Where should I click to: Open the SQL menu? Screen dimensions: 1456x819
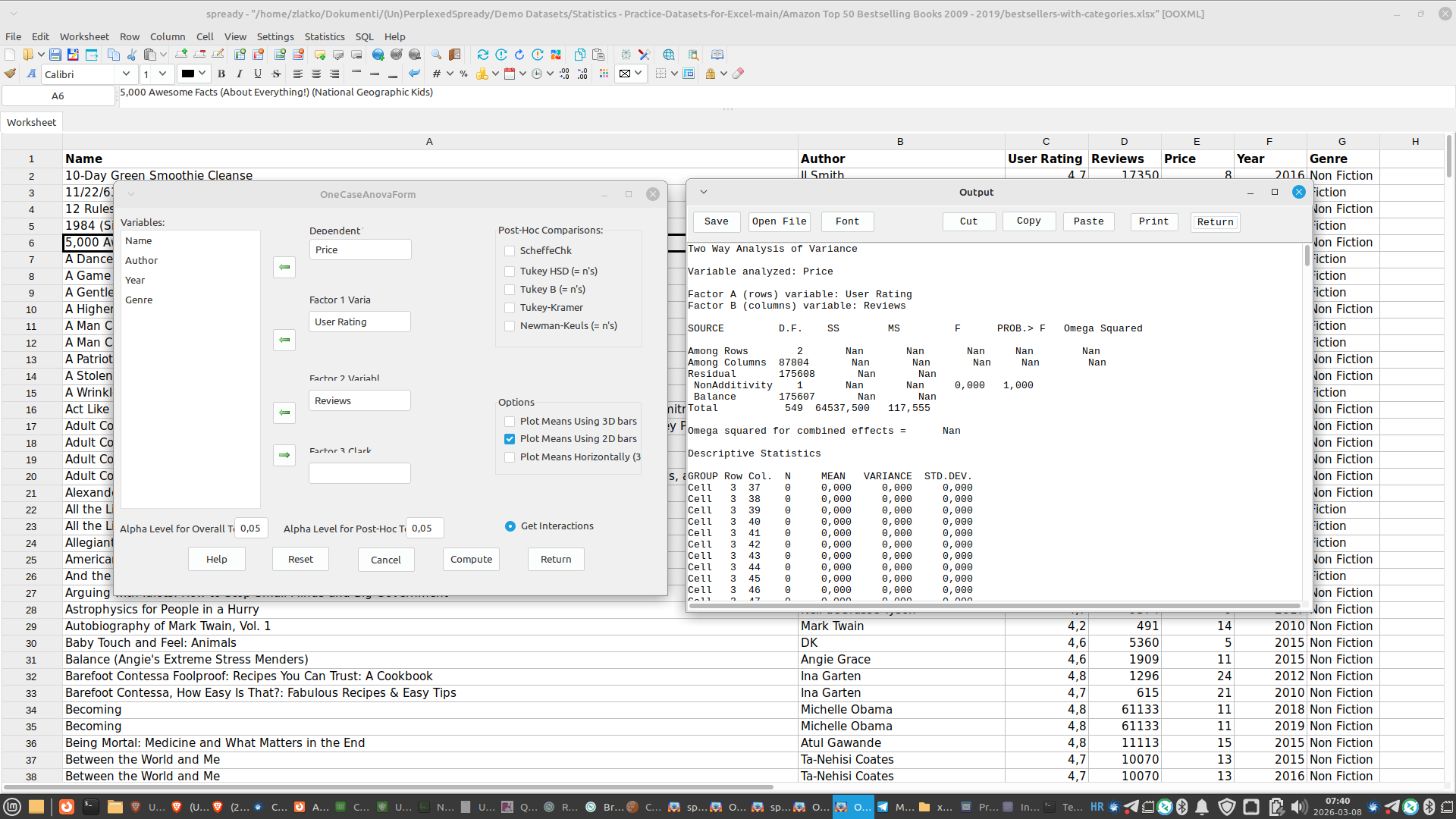(x=364, y=36)
